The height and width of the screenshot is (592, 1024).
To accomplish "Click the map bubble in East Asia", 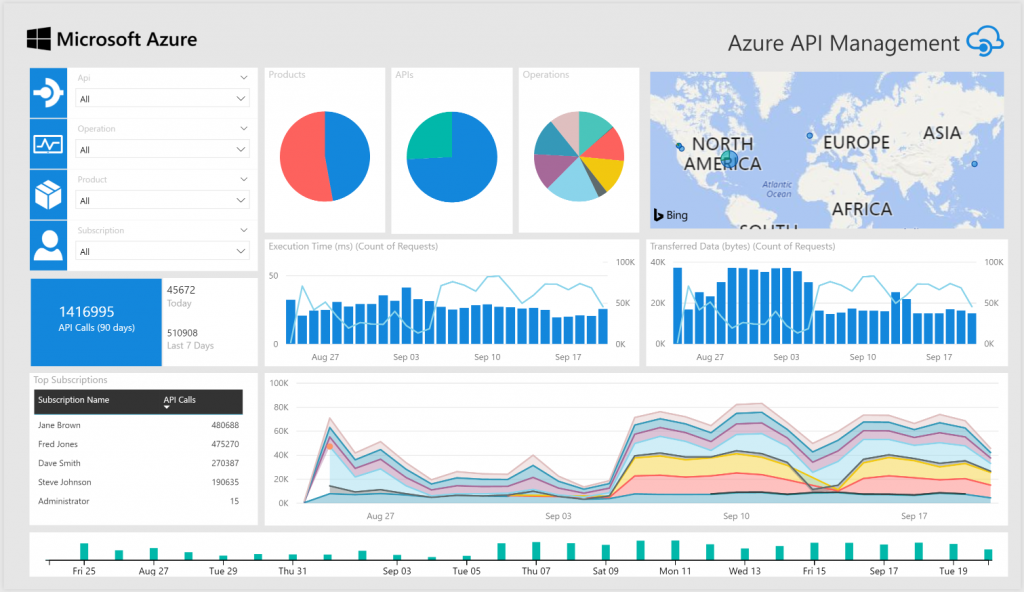I will pos(974,164).
